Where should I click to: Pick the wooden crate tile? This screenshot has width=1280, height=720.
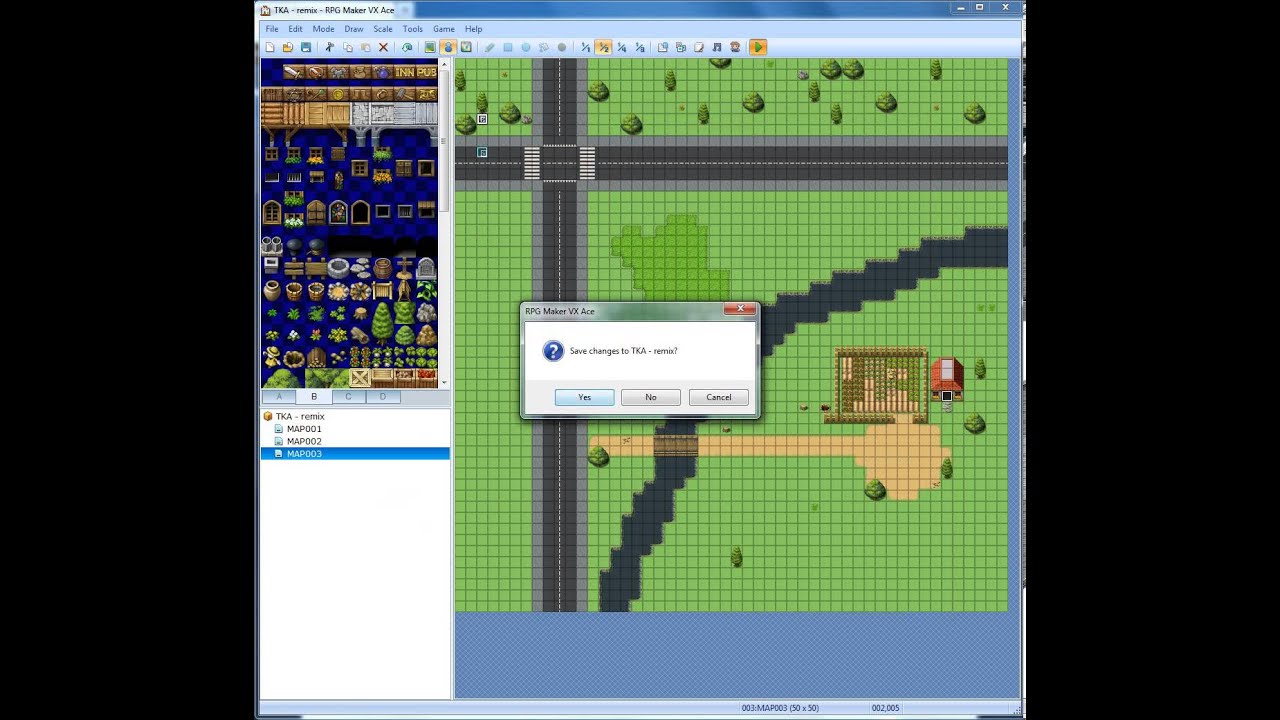click(360, 377)
